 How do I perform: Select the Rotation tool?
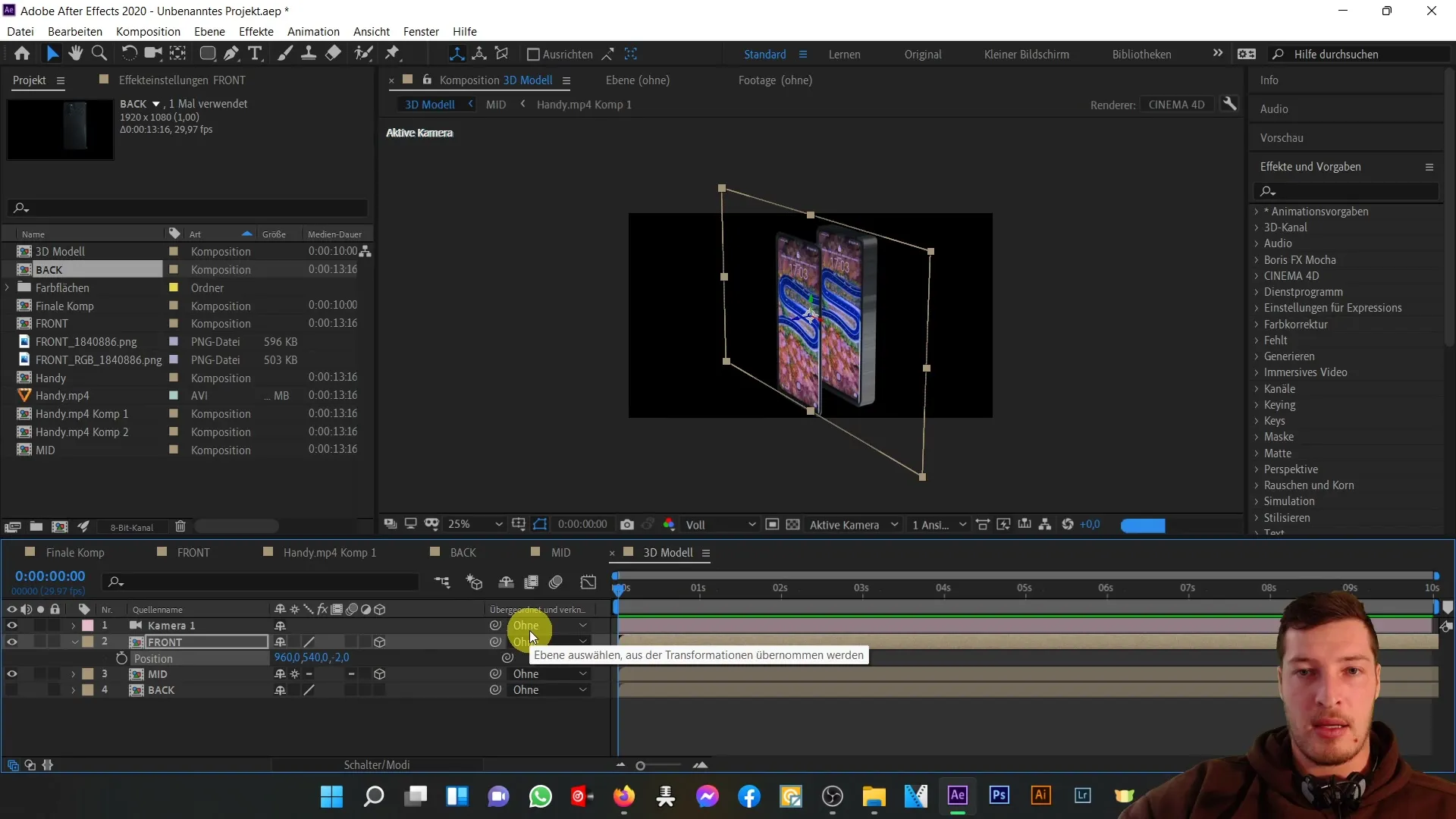(x=129, y=54)
